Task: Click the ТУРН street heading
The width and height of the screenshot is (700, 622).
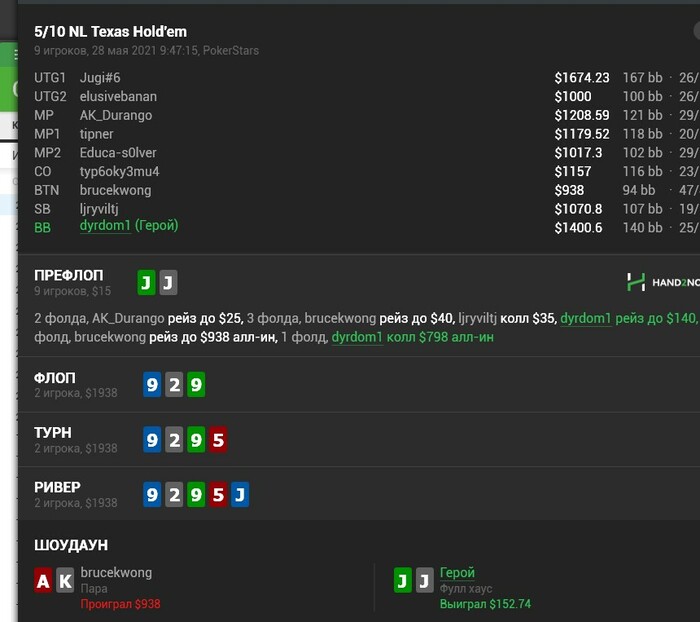Action: click(x=53, y=433)
